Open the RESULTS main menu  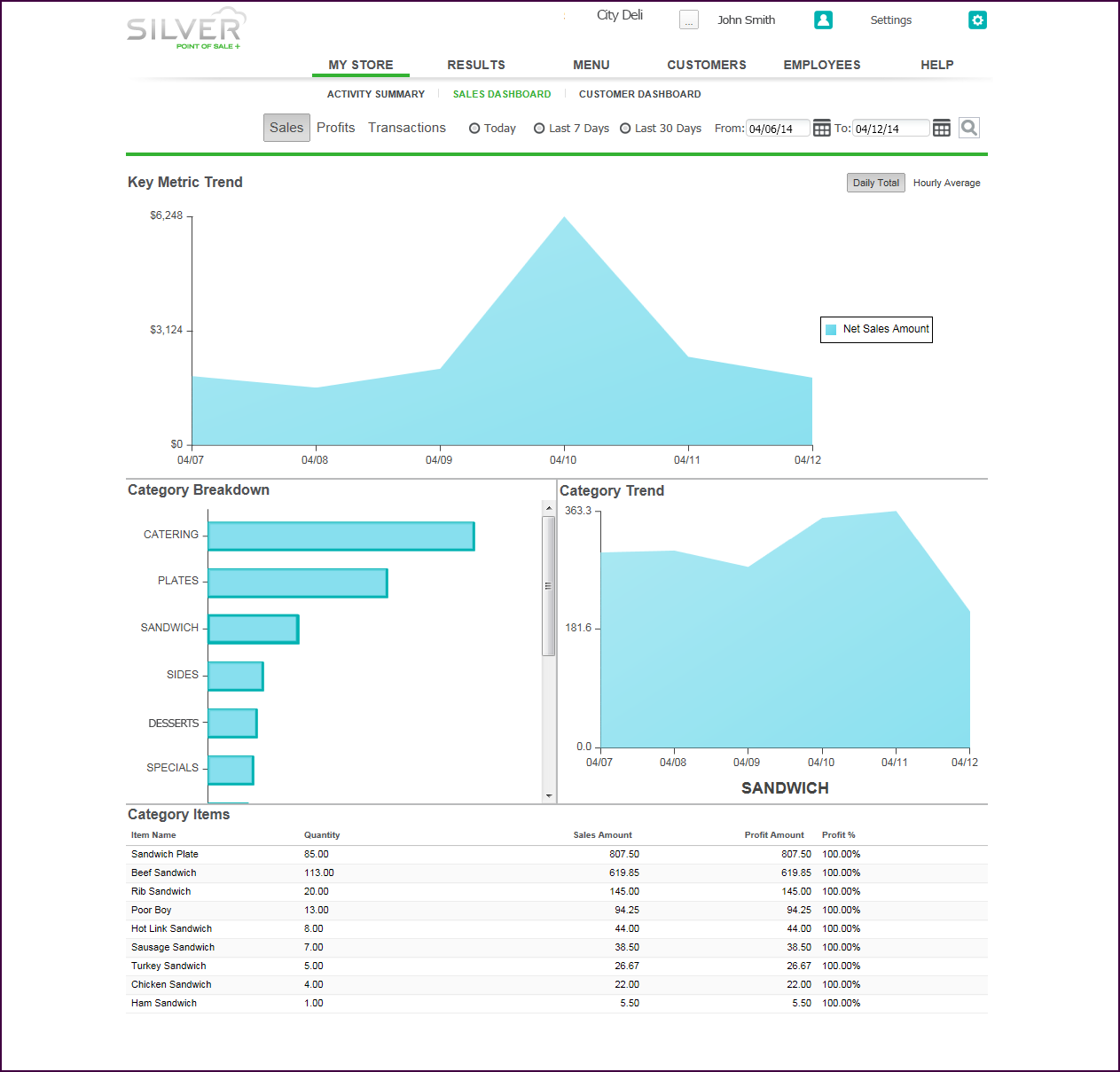tap(476, 65)
